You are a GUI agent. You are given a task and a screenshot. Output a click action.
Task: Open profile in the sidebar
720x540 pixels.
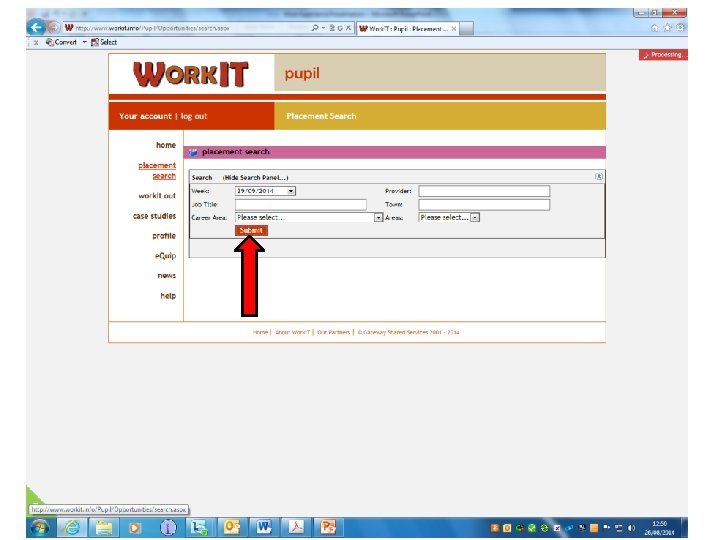point(164,236)
